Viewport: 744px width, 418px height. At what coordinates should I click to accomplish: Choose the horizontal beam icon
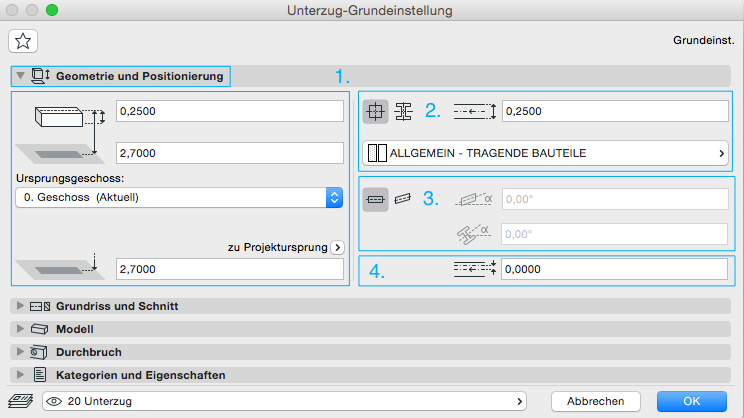click(376, 198)
